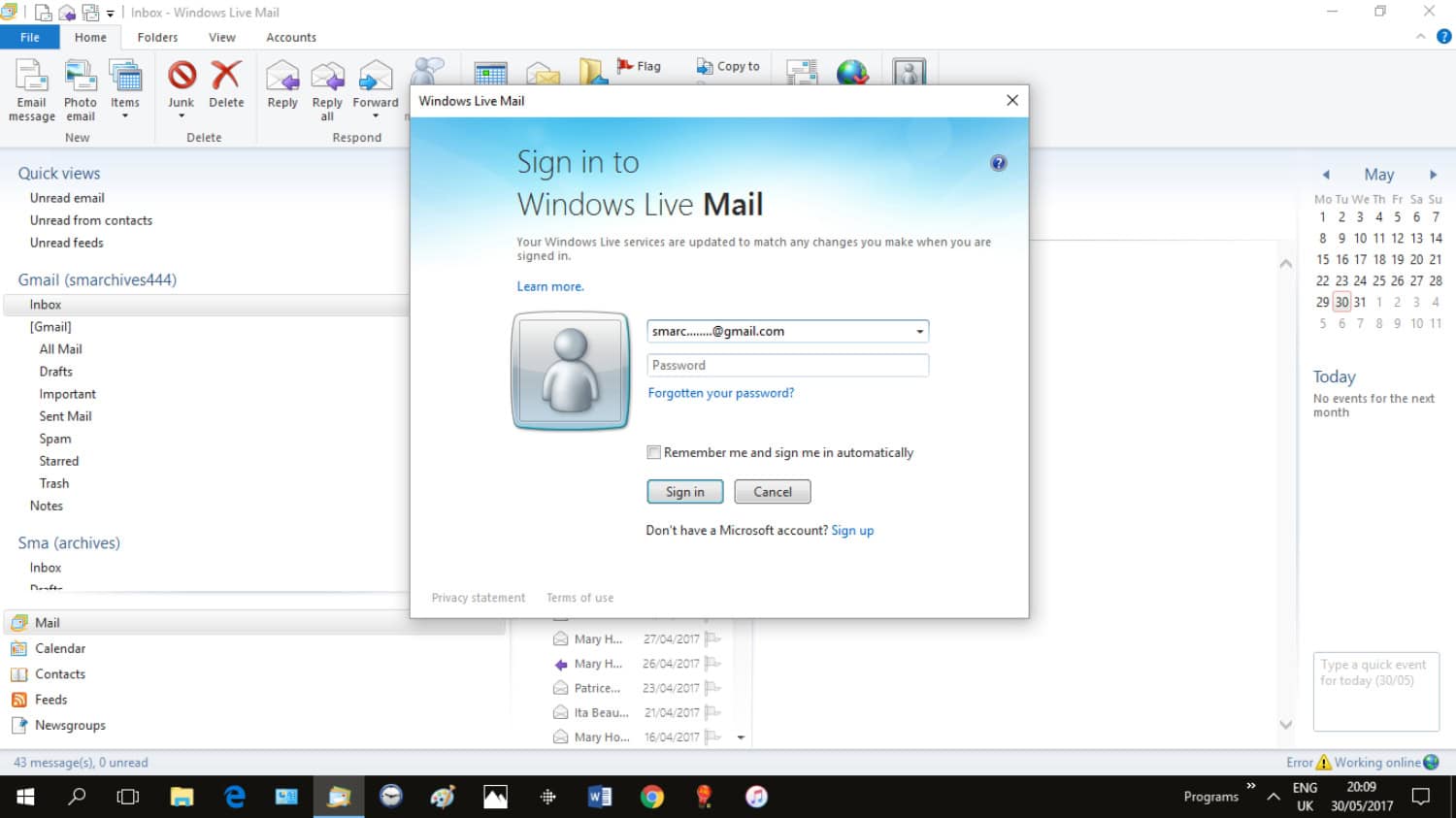This screenshot has width=1456, height=818.
Task: Open Microsoft Word from the taskbar
Action: click(600, 797)
